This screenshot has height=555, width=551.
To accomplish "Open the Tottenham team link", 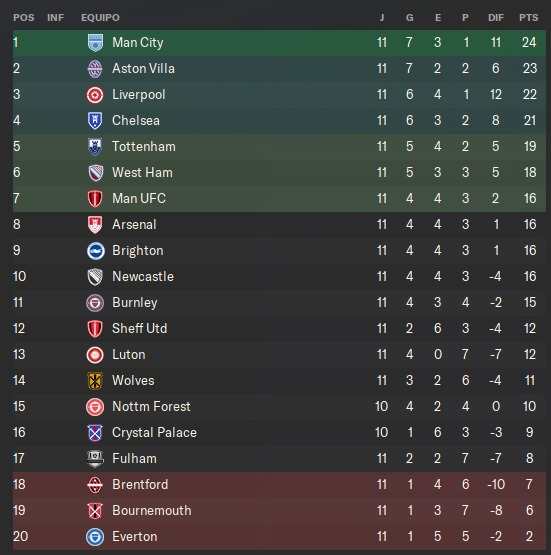I will point(144,147).
